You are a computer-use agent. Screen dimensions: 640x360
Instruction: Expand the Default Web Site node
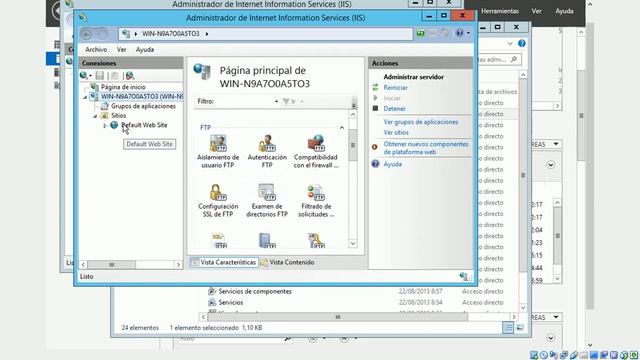[105, 125]
